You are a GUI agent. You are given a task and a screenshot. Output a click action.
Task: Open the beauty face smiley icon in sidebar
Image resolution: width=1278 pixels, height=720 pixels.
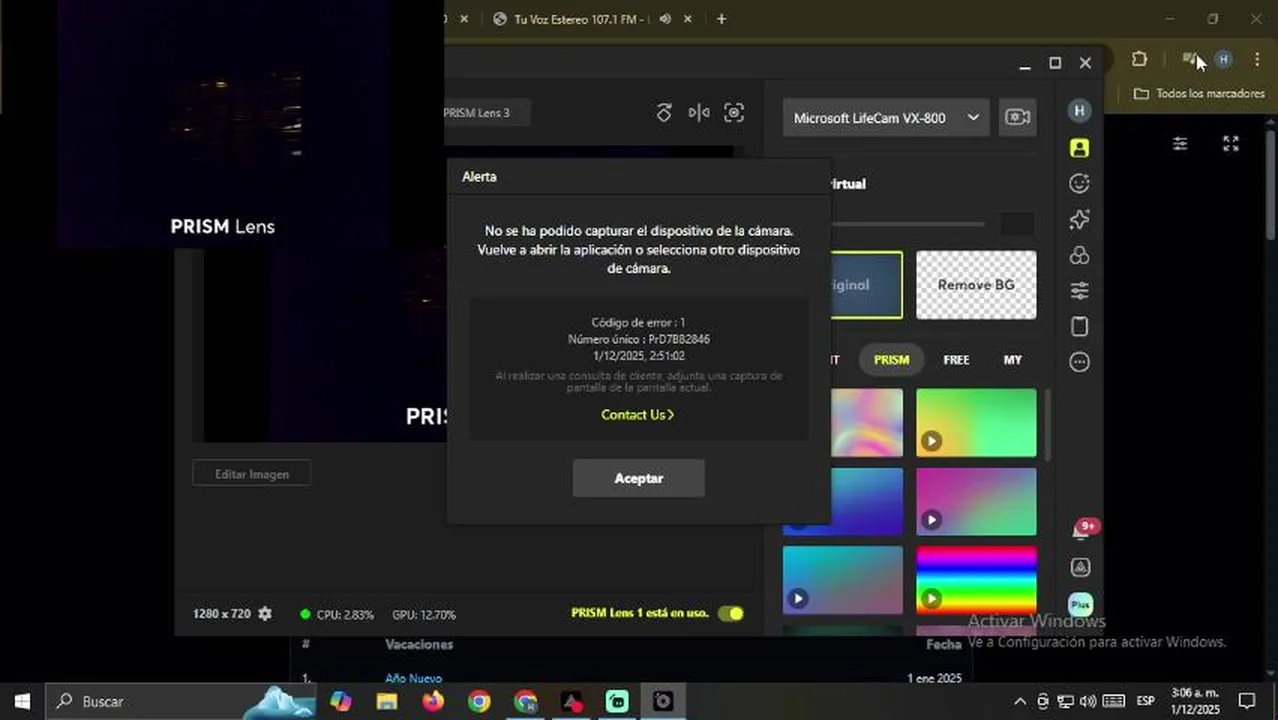click(1079, 184)
